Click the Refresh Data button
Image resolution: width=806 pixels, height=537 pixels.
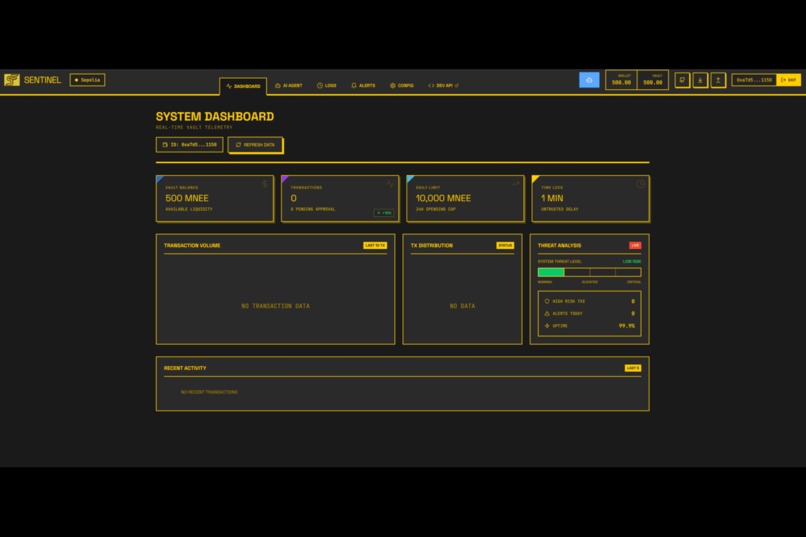(255, 145)
